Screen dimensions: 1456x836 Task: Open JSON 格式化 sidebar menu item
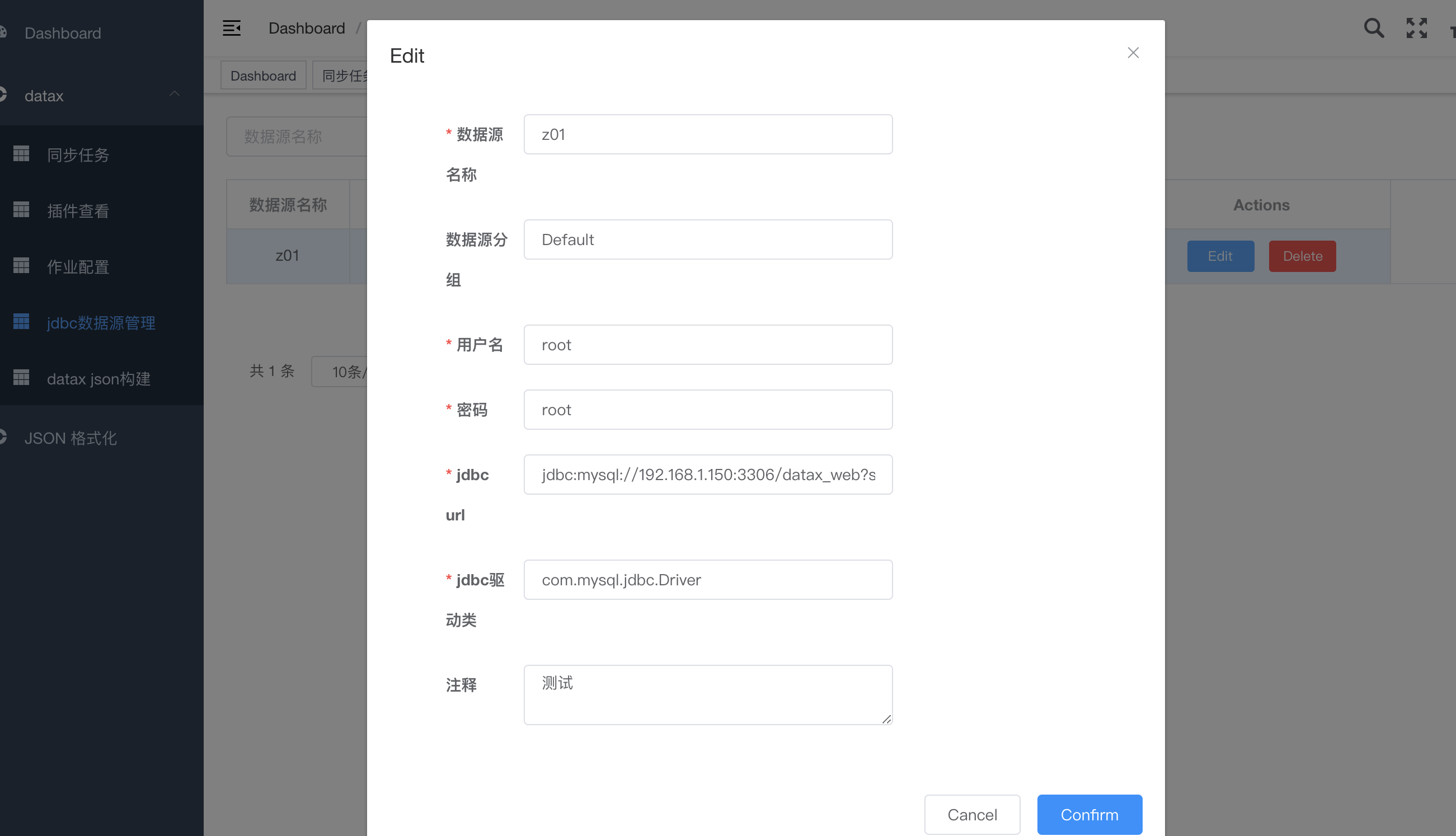pyautogui.click(x=71, y=438)
